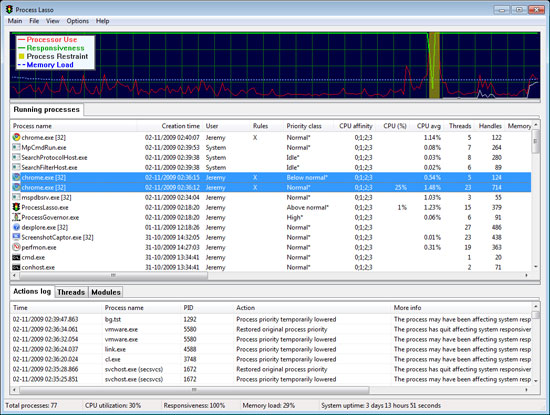Viewport: 550px width, 415px height.
Task: Switch to the Threads tab
Action: tap(71, 292)
